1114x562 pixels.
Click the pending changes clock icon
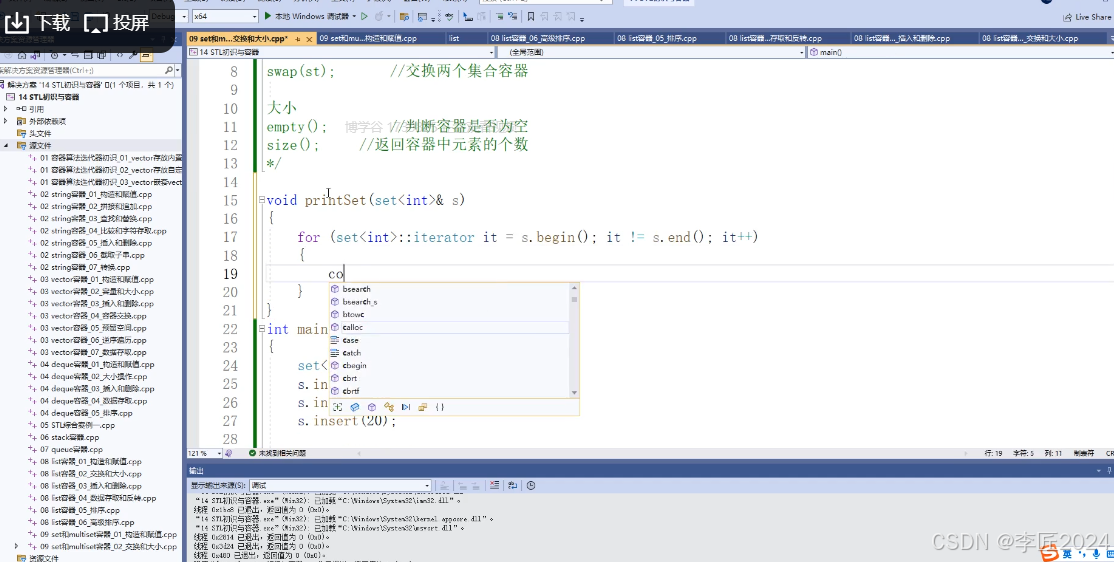[x=55, y=55]
